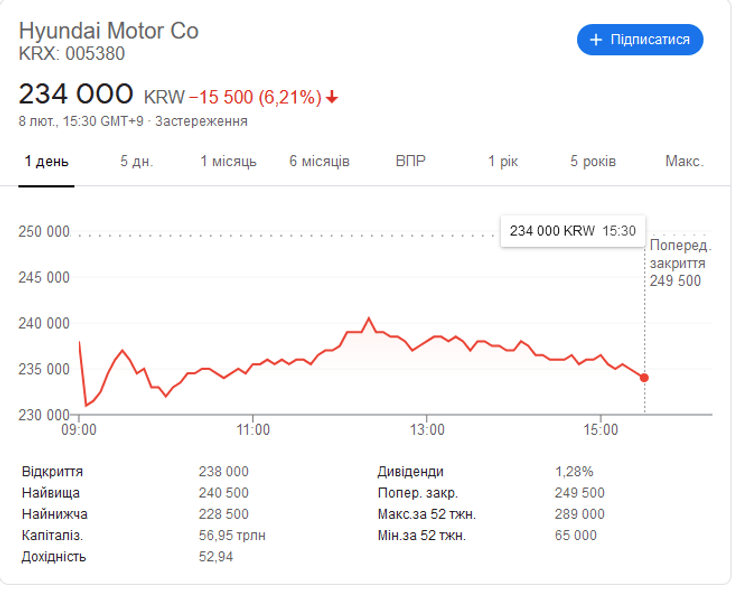Click the red end-point dot on chart
Viewport: 740px width, 589px height.
click(644, 377)
